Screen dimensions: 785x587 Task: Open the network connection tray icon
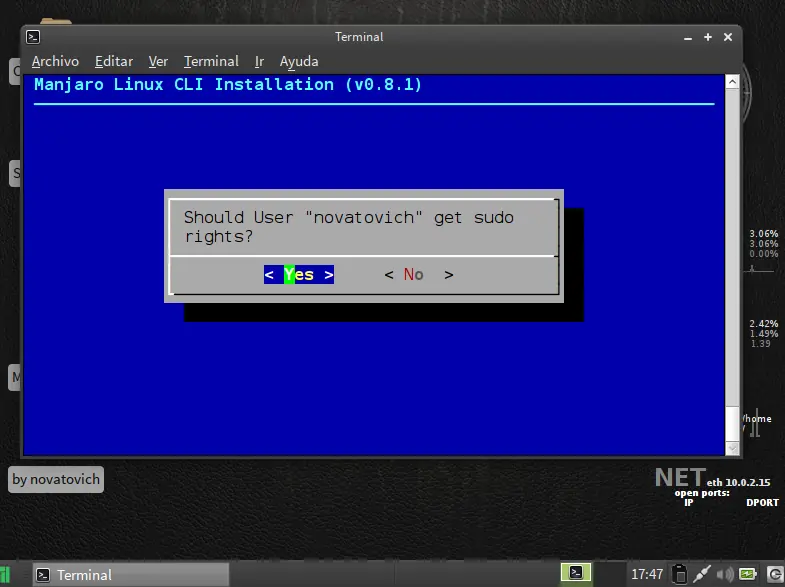pyautogui.click(x=702, y=574)
